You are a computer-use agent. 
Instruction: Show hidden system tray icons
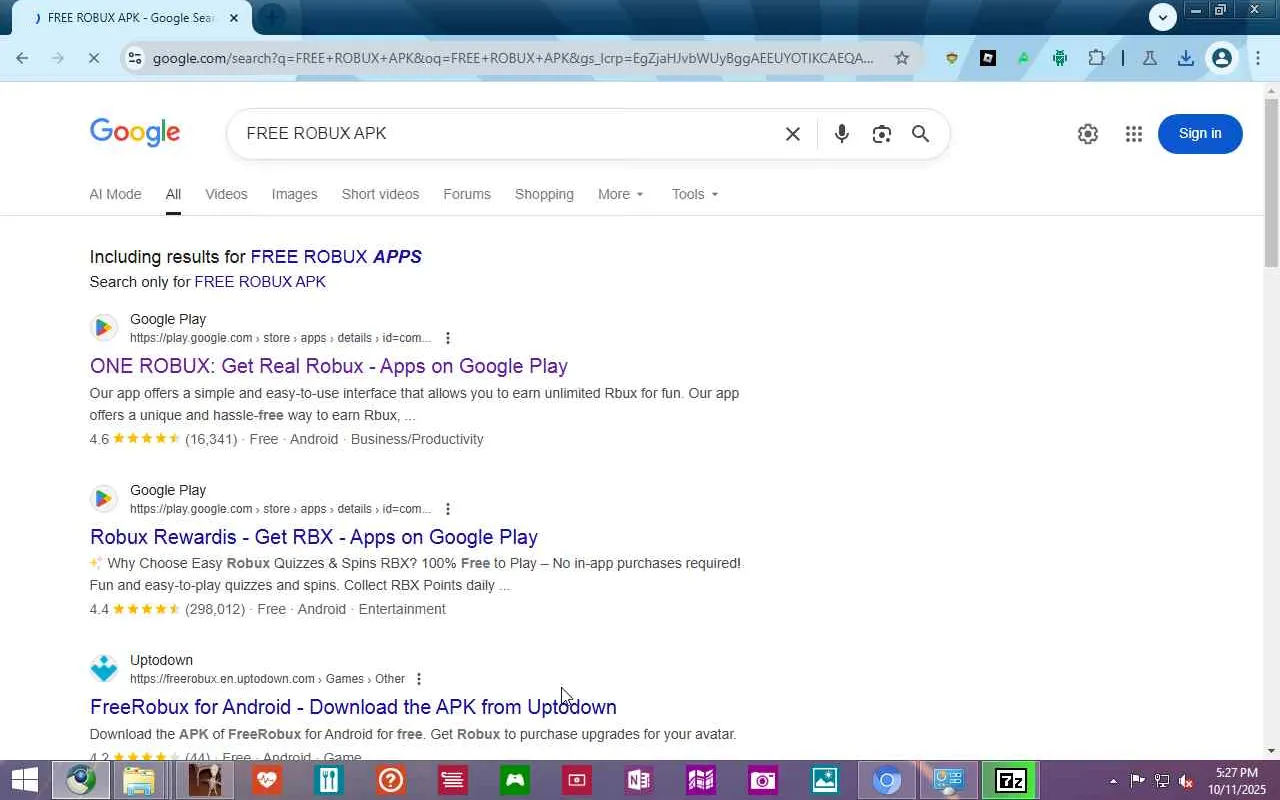[1113, 781]
